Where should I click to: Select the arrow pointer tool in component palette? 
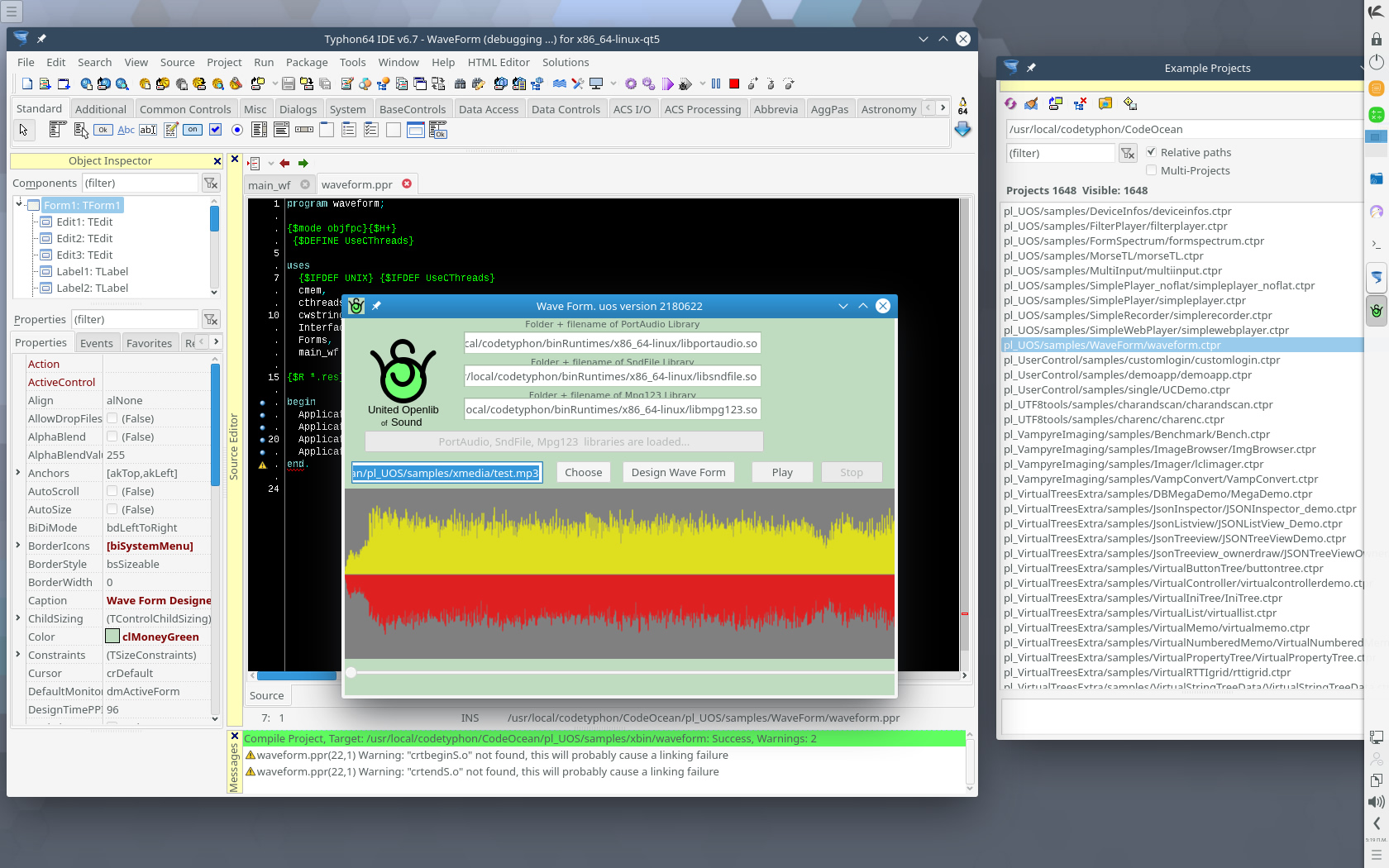(x=23, y=130)
